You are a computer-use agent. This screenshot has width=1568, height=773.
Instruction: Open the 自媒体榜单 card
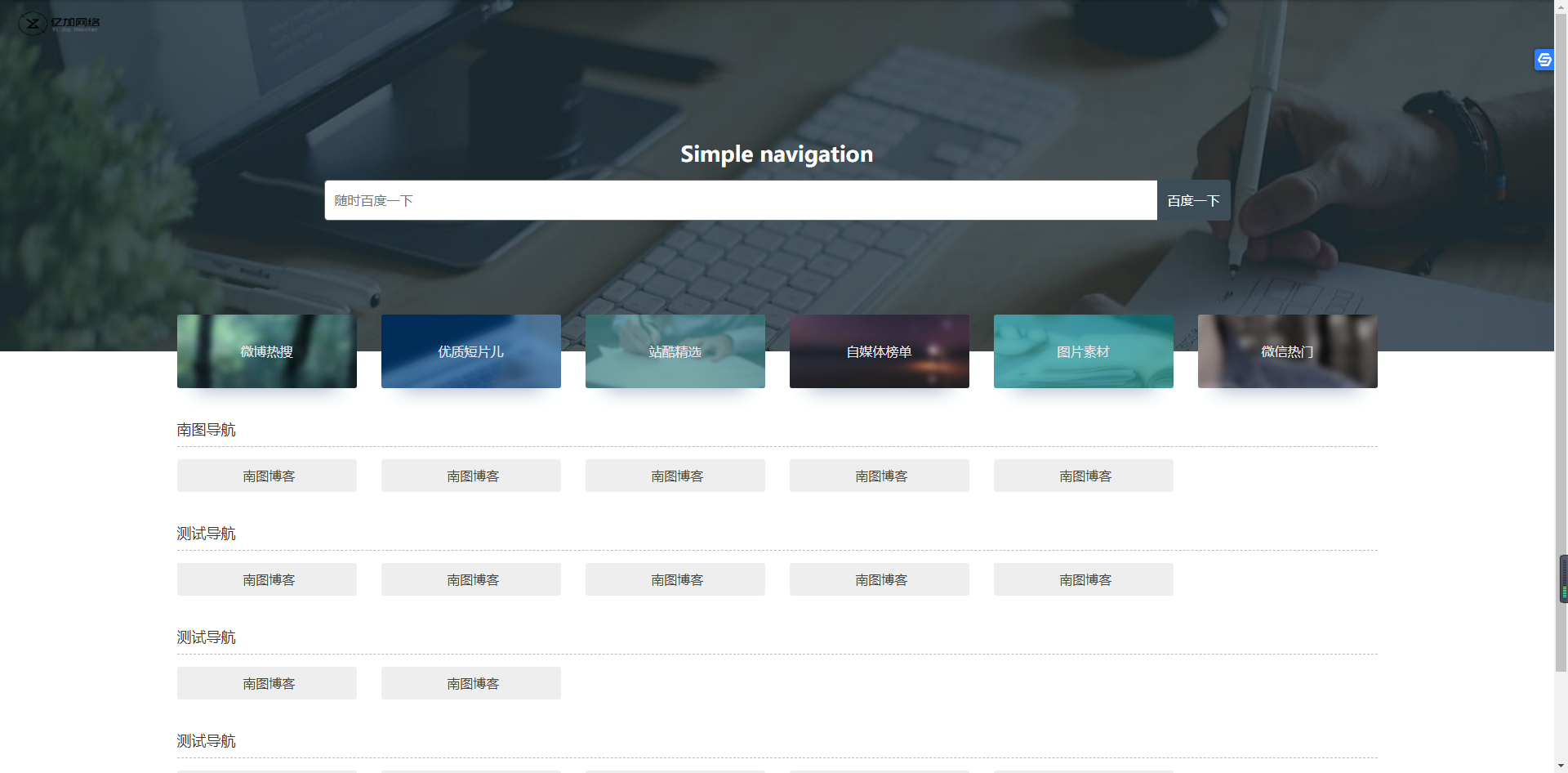880,351
